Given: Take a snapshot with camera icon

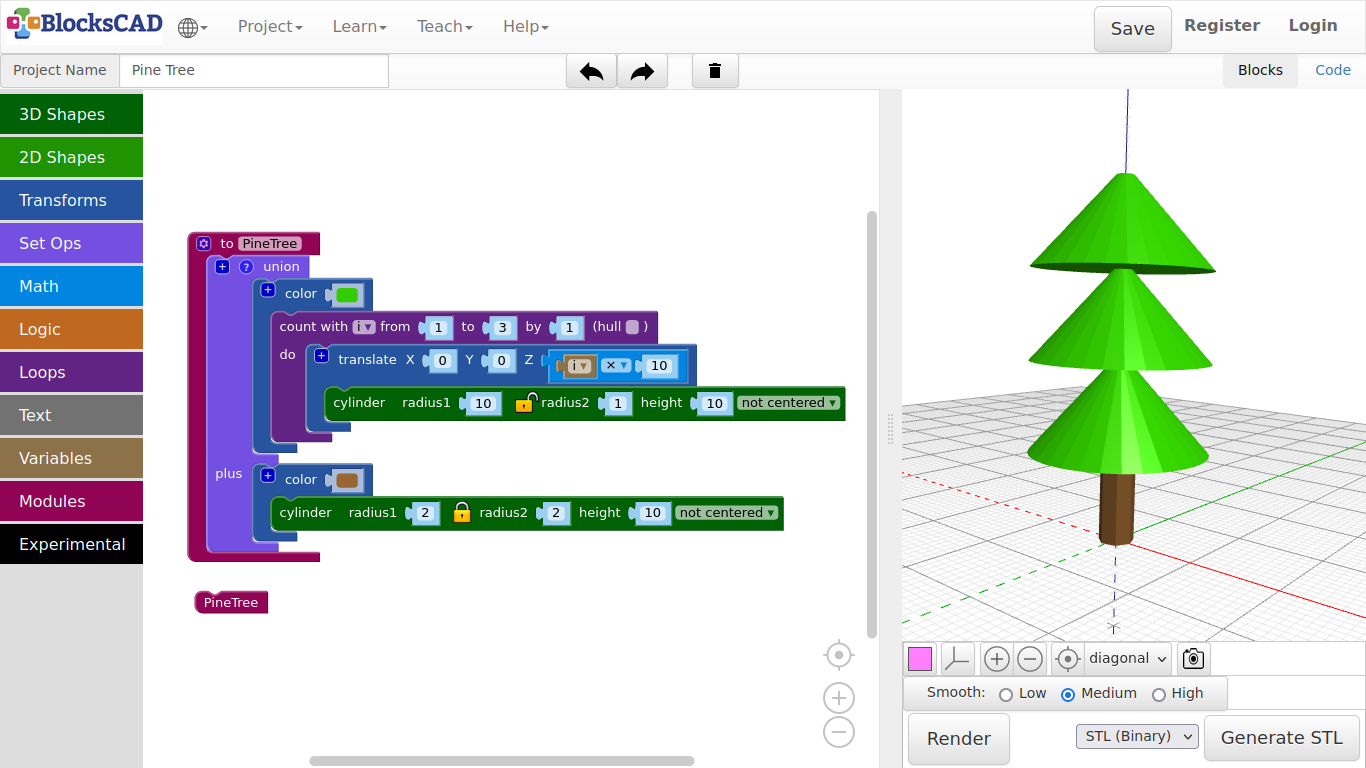Looking at the screenshot, I should tap(1193, 659).
